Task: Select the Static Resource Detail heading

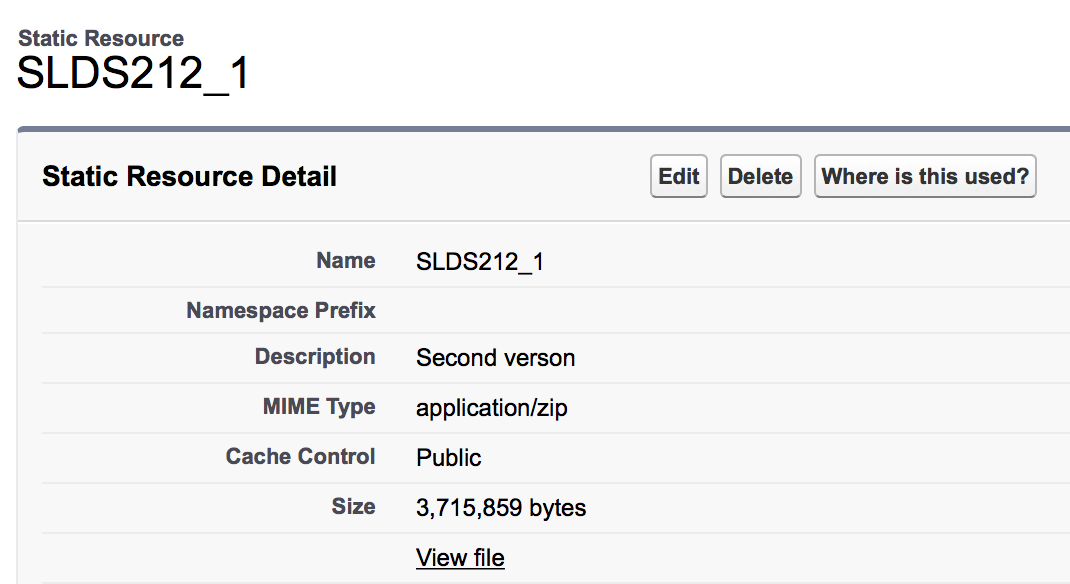Action: tap(189, 177)
